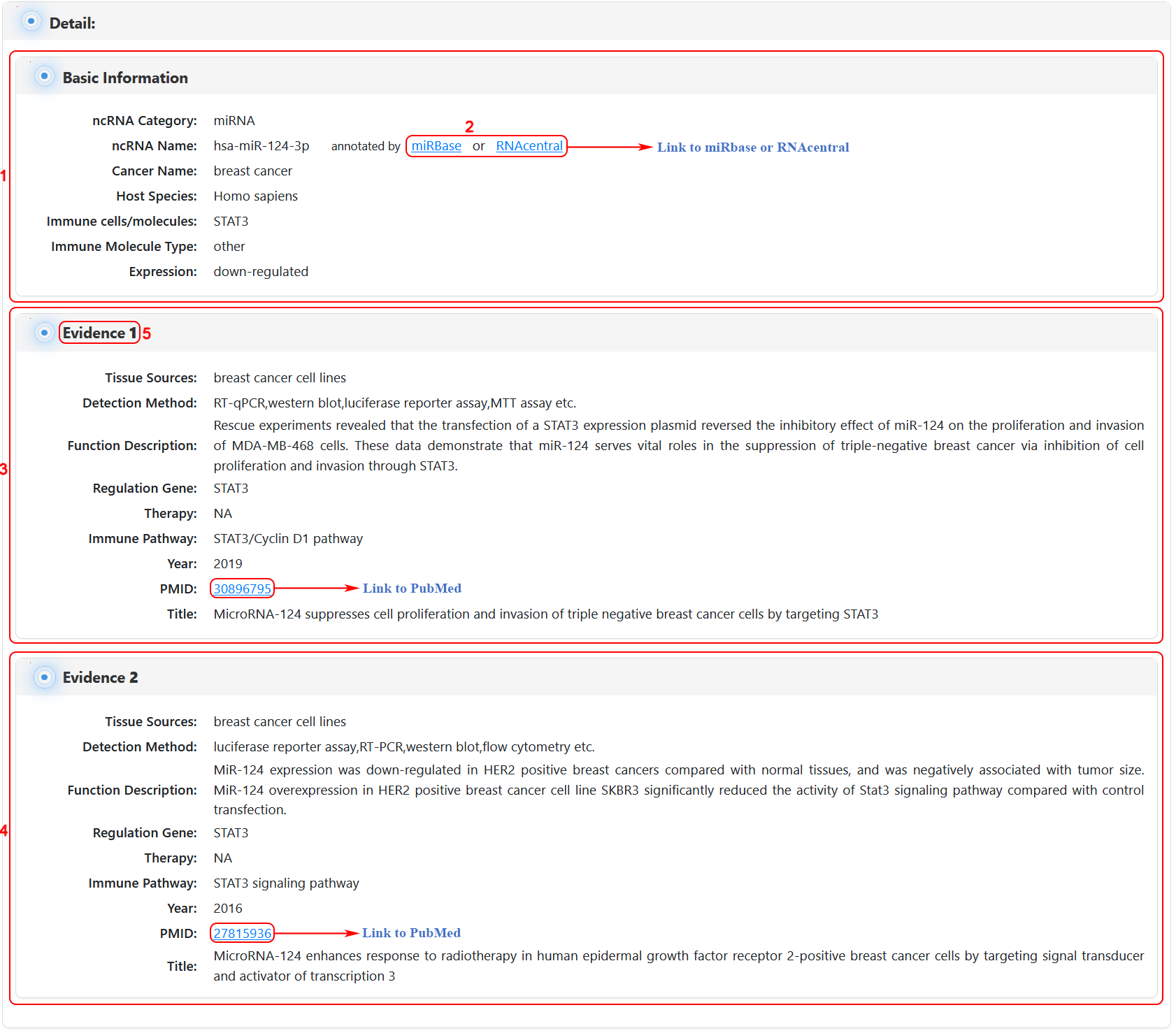Click the Detail panel title

[72, 23]
